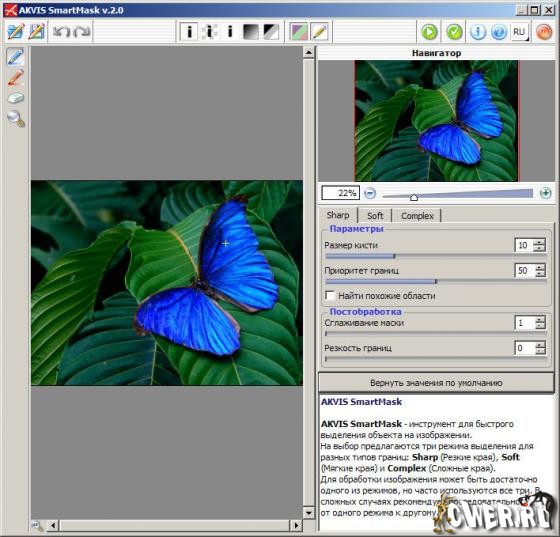Image resolution: width=560 pixels, height=537 pixels.
Task: Switch to the Sharp tab
Action: pos(338,215)
